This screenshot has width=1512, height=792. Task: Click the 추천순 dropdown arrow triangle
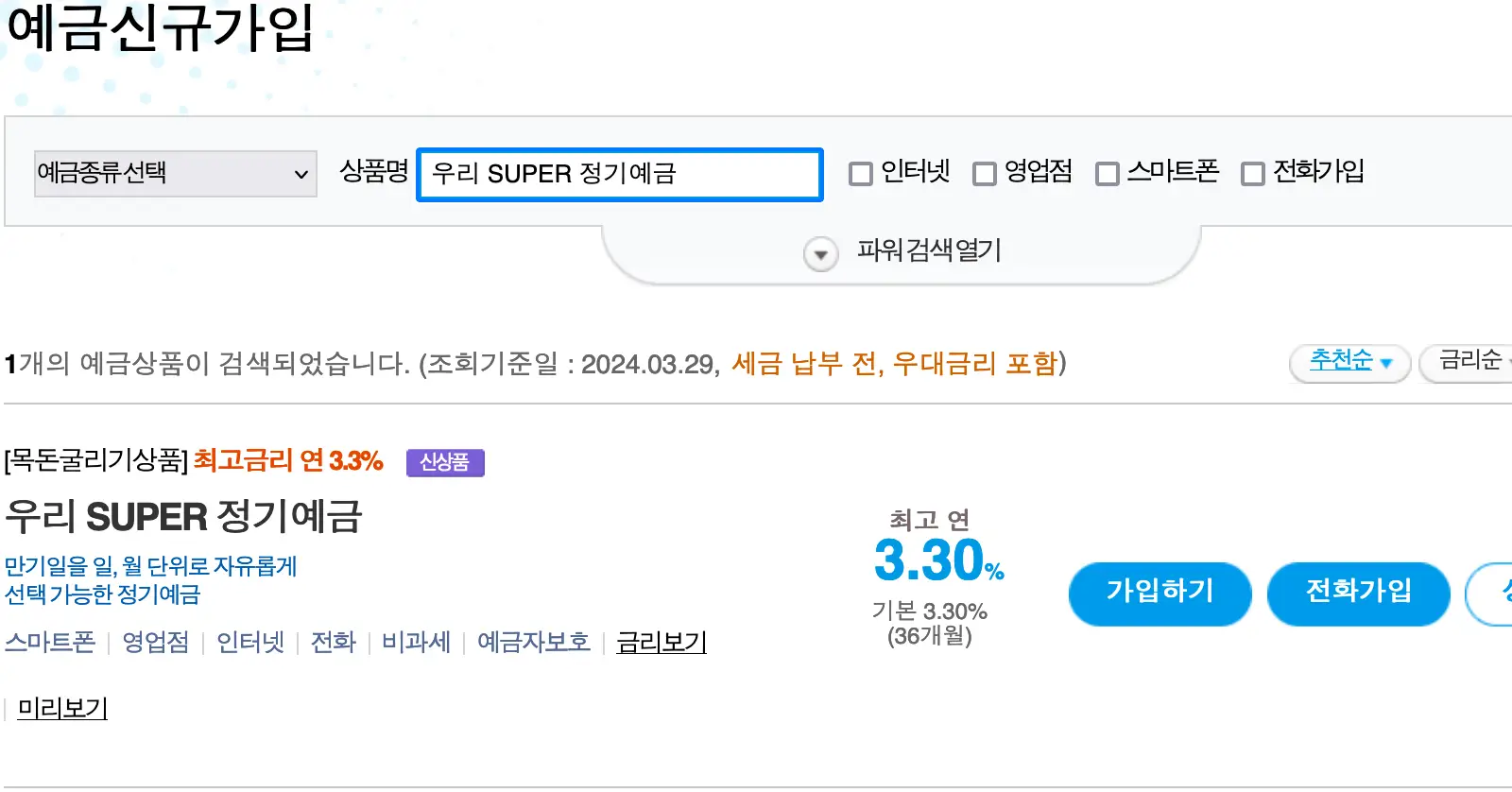(1384, 363)
